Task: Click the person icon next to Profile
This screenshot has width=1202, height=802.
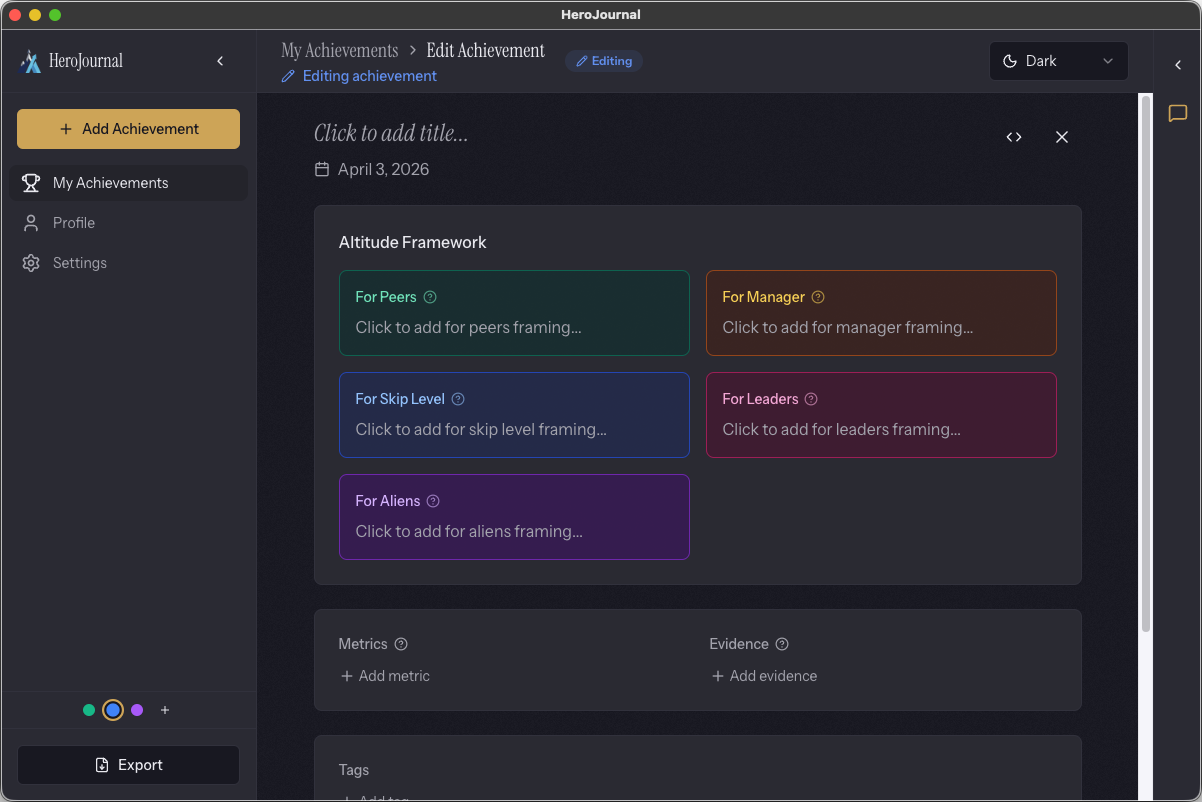Action: (30, 222)
